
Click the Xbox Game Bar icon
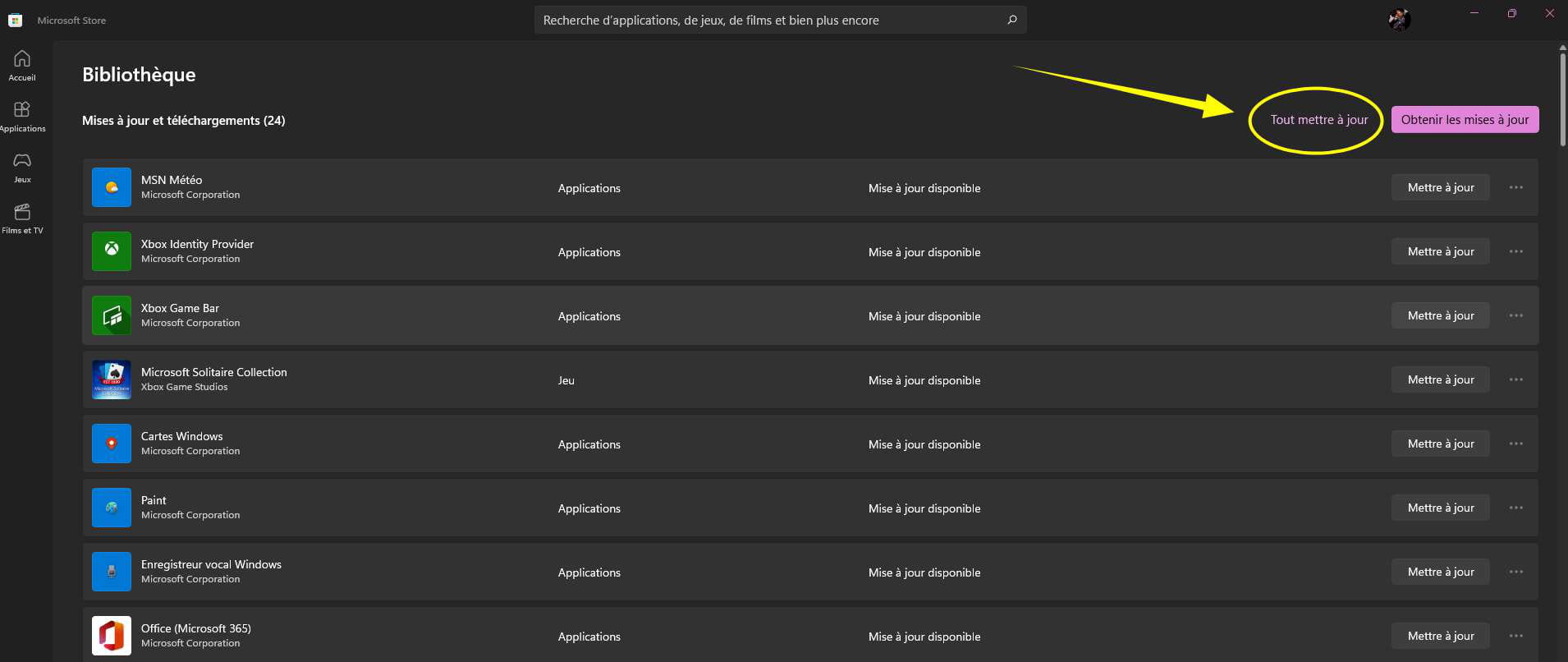[x=112, y=315]
